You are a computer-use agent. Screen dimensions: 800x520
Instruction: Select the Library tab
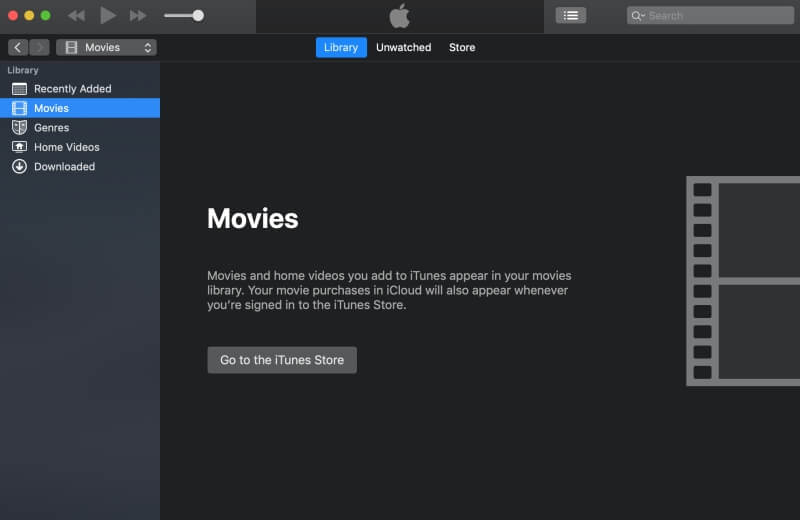pyautogui.click(x=341, y=47)
